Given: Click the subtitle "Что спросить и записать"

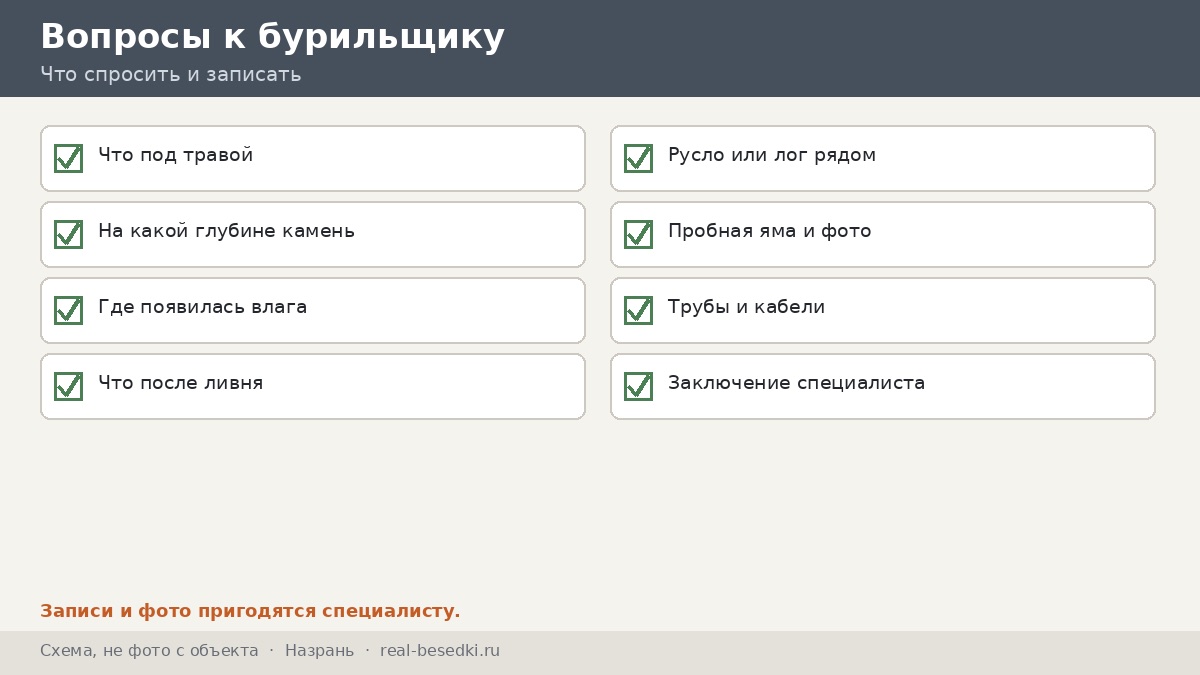Looking at the screenshot, I should coord(170,74).
